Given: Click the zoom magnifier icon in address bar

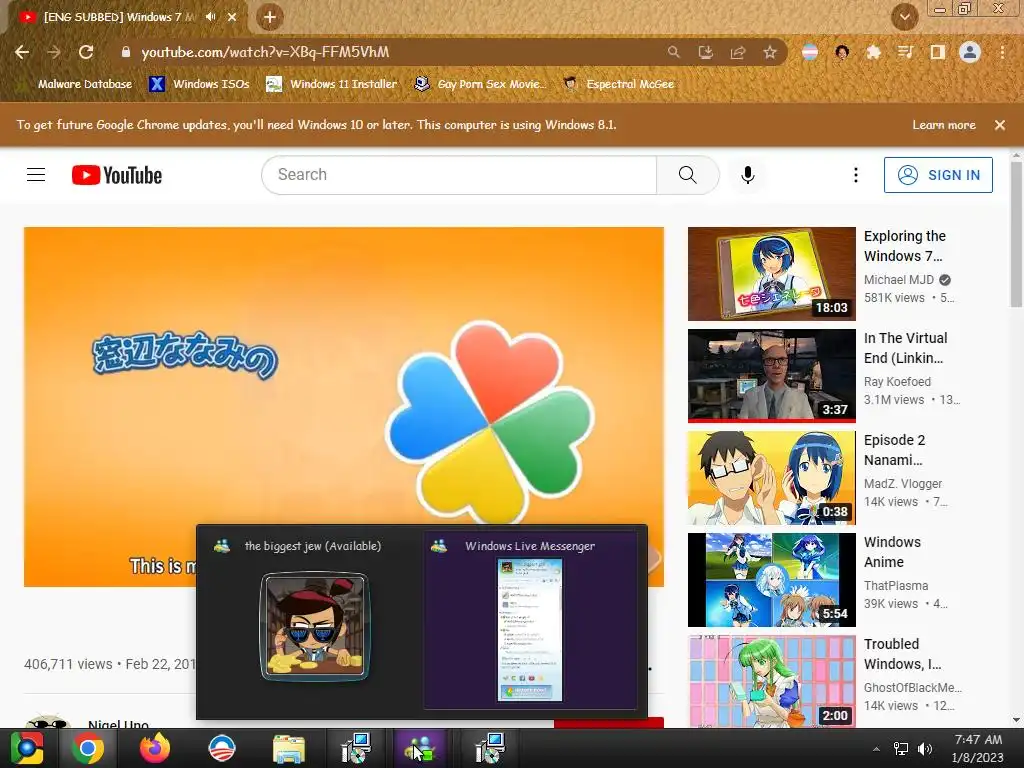Looking at the screenshot, I should click(673, 52).
